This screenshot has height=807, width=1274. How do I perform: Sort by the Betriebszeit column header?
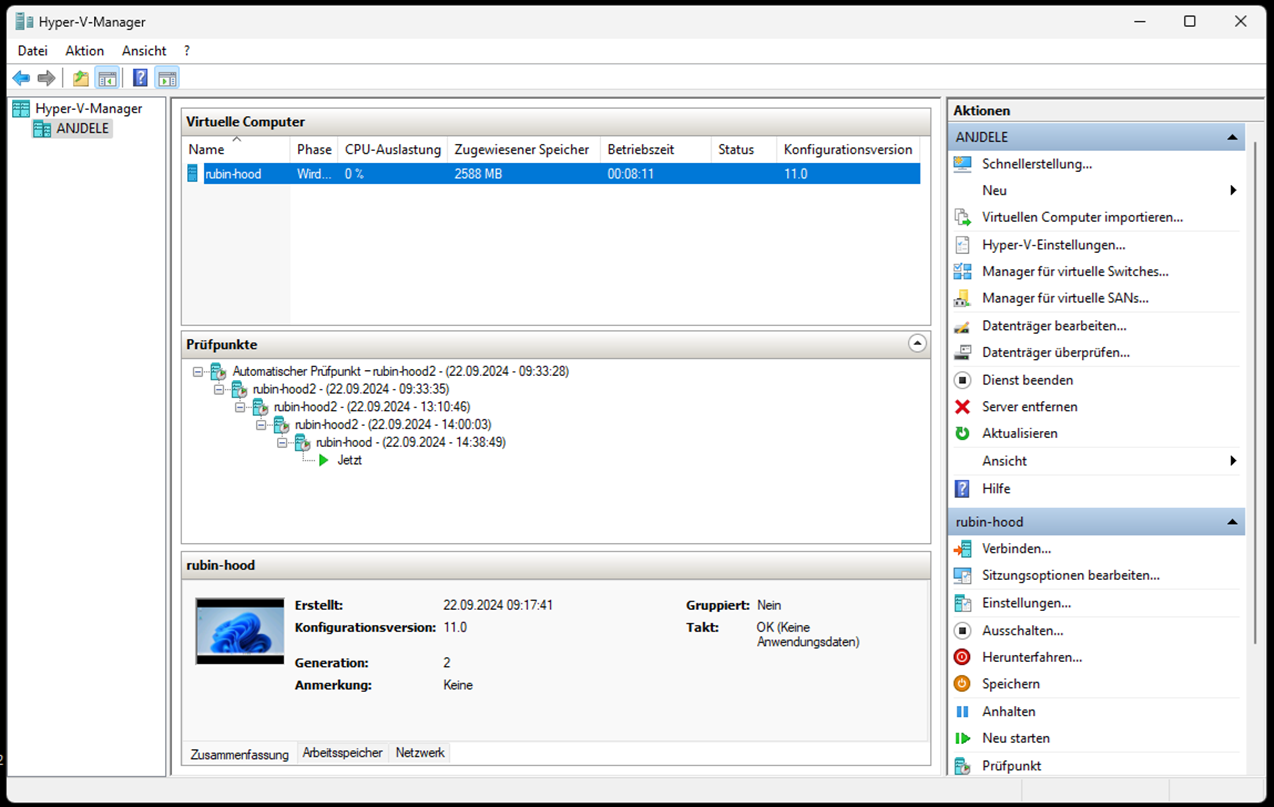click(655, 149)
